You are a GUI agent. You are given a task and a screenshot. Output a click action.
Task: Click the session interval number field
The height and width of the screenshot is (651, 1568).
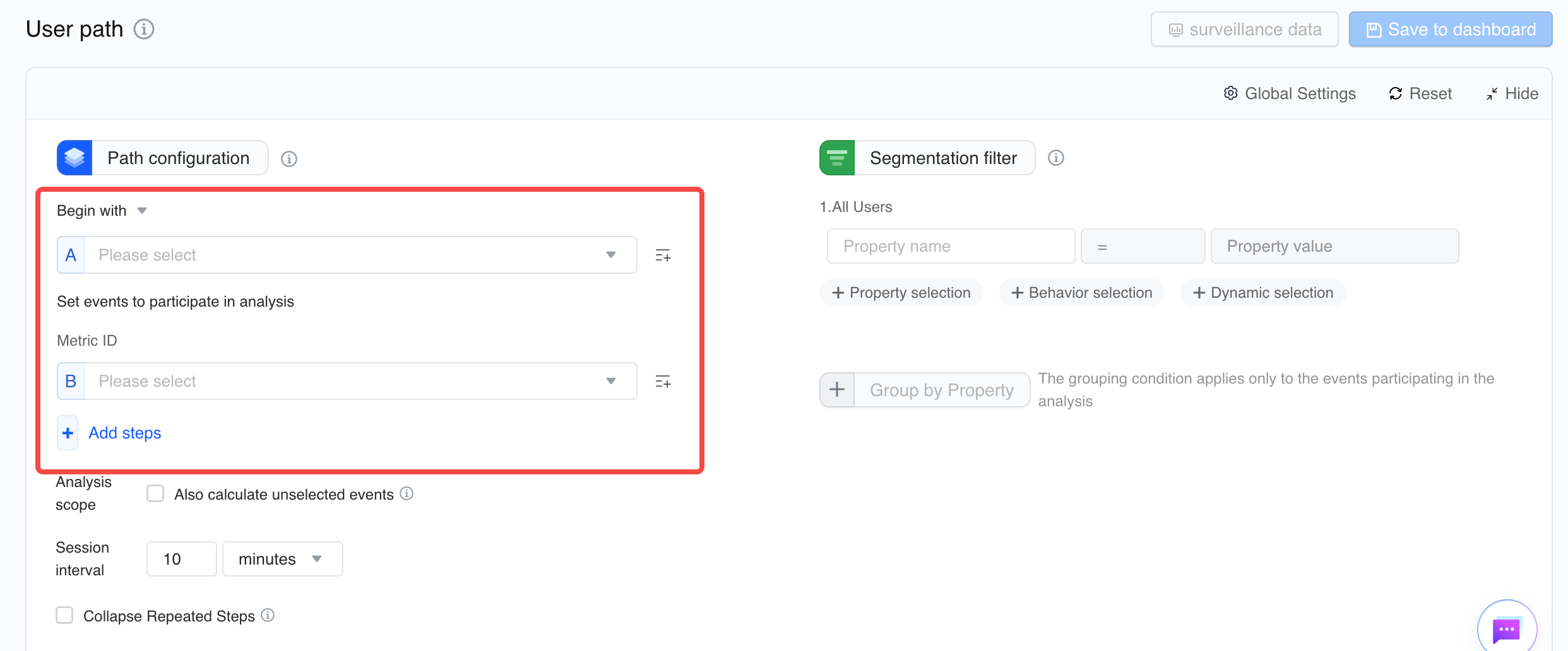182,559
